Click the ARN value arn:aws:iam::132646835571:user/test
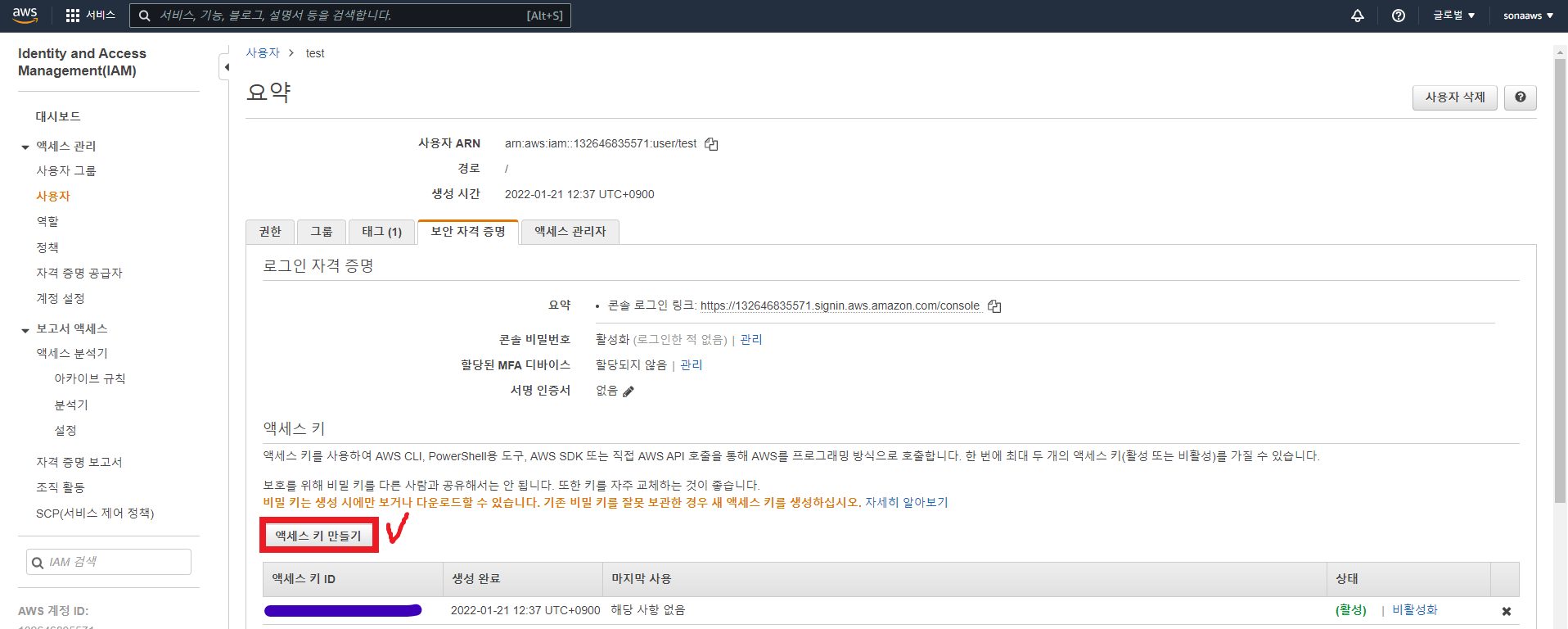1568x629 pixels. coord(601,144)
